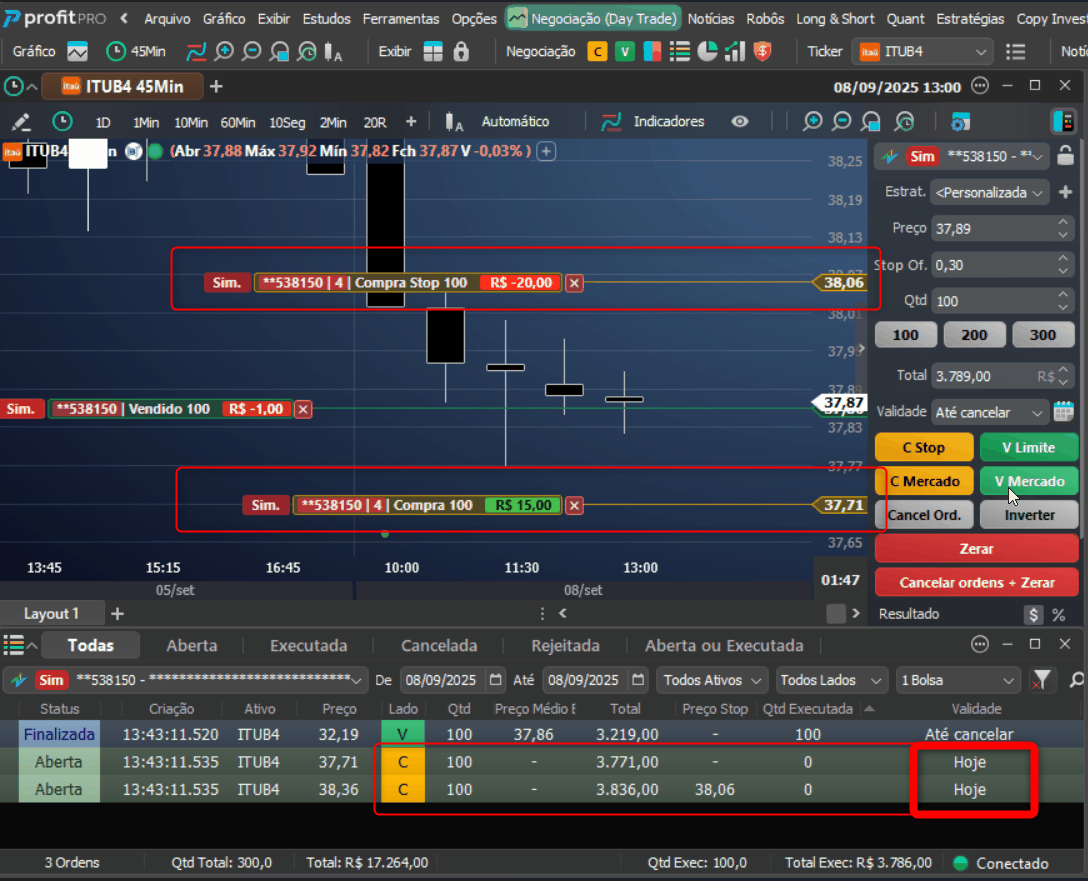Open the 1 Bolsa filter dropdown
1088x881 pixels.
958,681
